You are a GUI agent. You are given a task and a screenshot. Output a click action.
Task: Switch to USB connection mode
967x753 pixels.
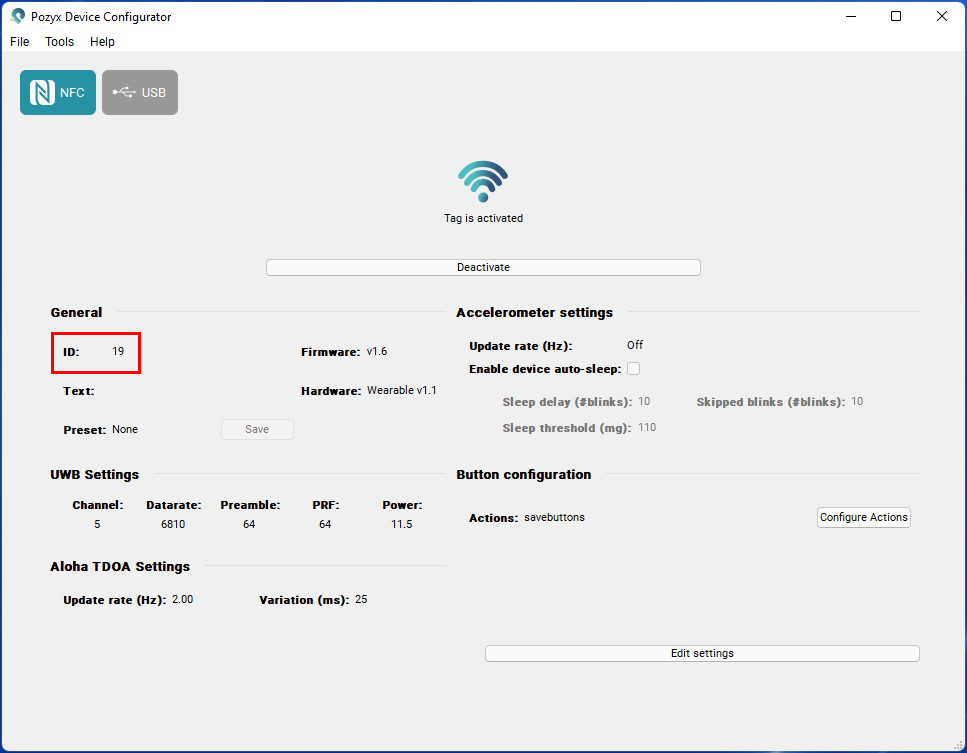(x=140, y=93)
